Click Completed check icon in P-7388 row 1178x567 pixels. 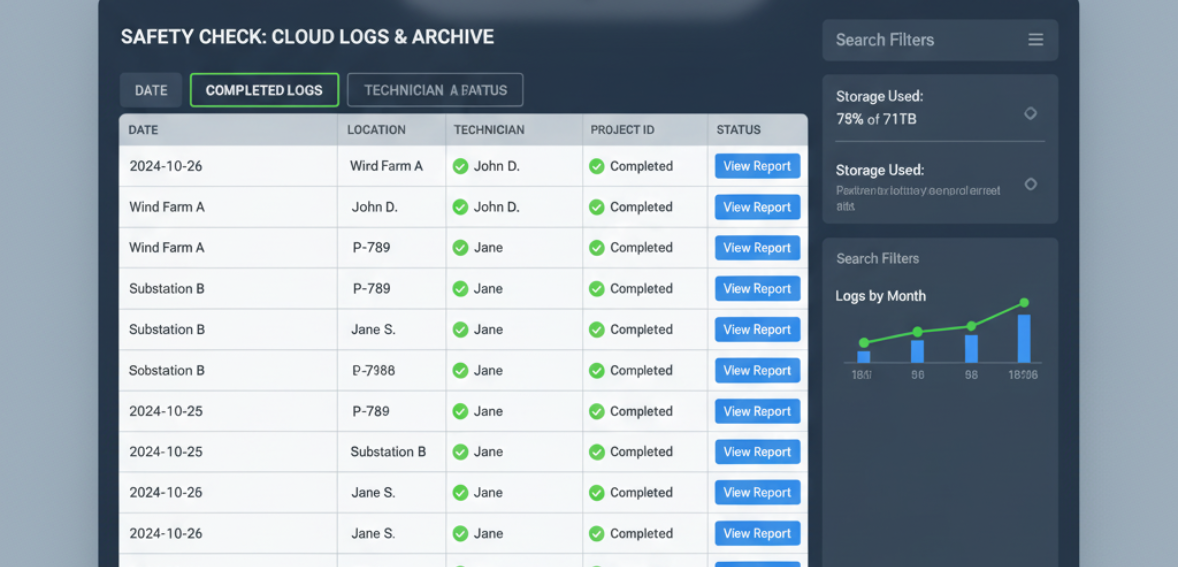click(596, 370)
